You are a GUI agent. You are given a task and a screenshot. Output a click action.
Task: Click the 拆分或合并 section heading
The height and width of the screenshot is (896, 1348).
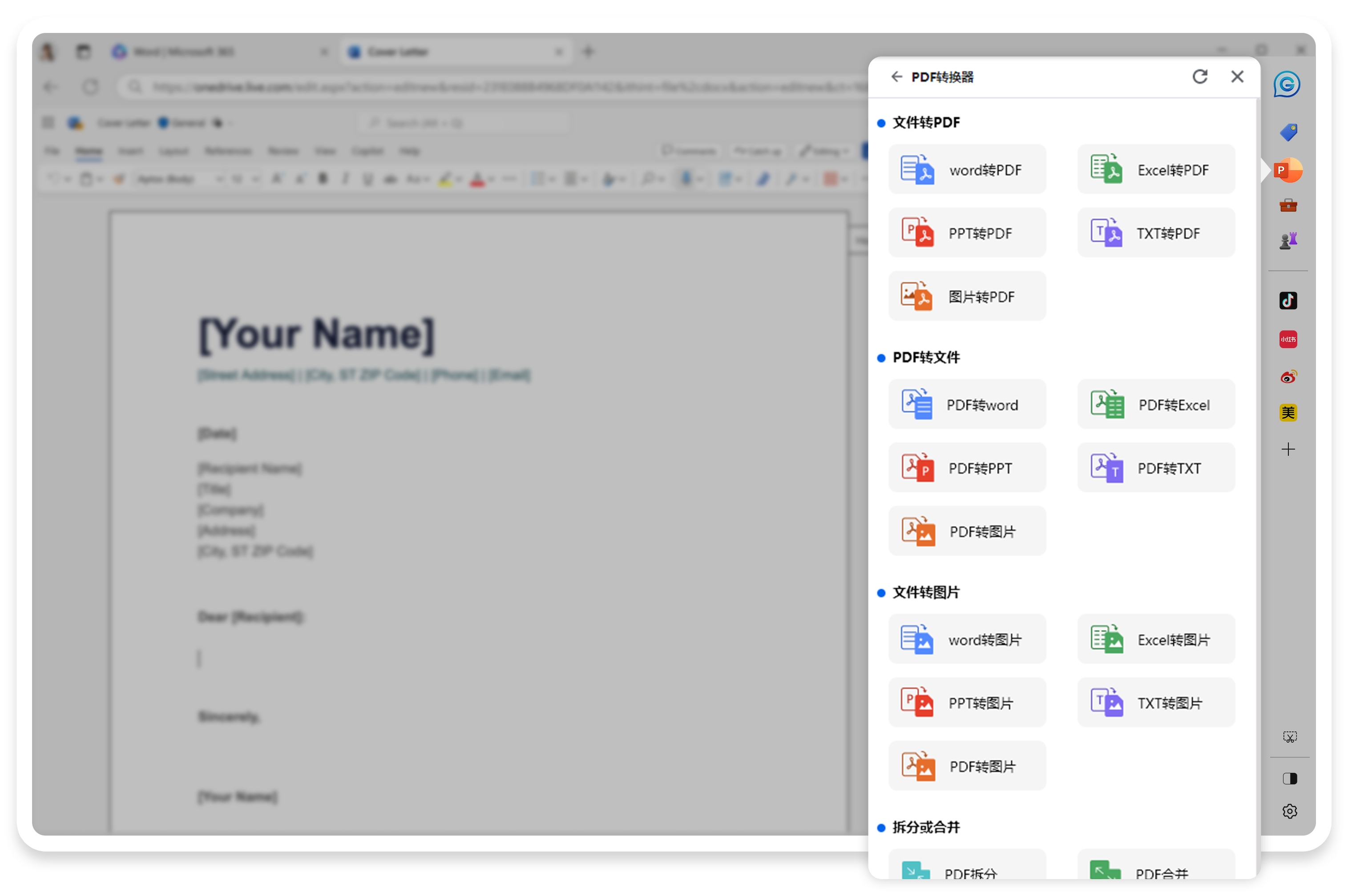(925, 827)
